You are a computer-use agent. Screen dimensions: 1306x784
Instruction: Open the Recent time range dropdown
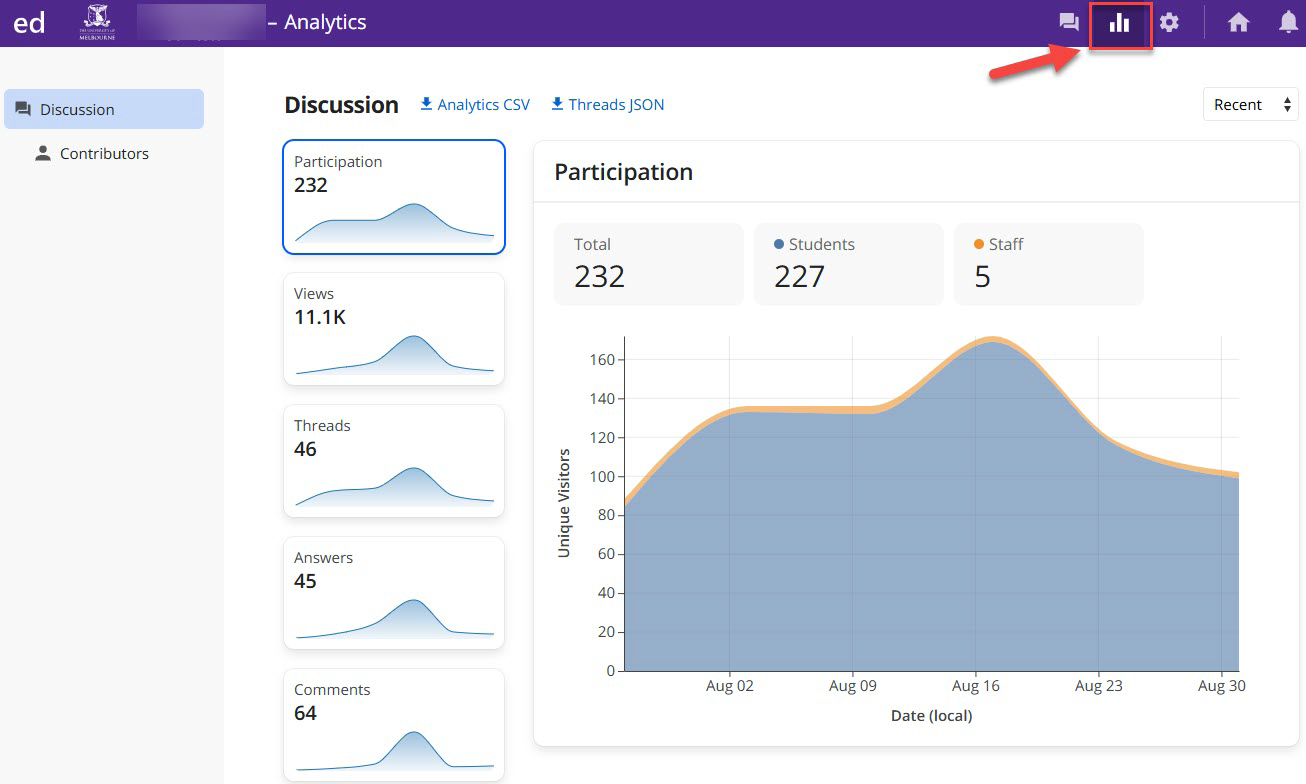point(1250,105)
